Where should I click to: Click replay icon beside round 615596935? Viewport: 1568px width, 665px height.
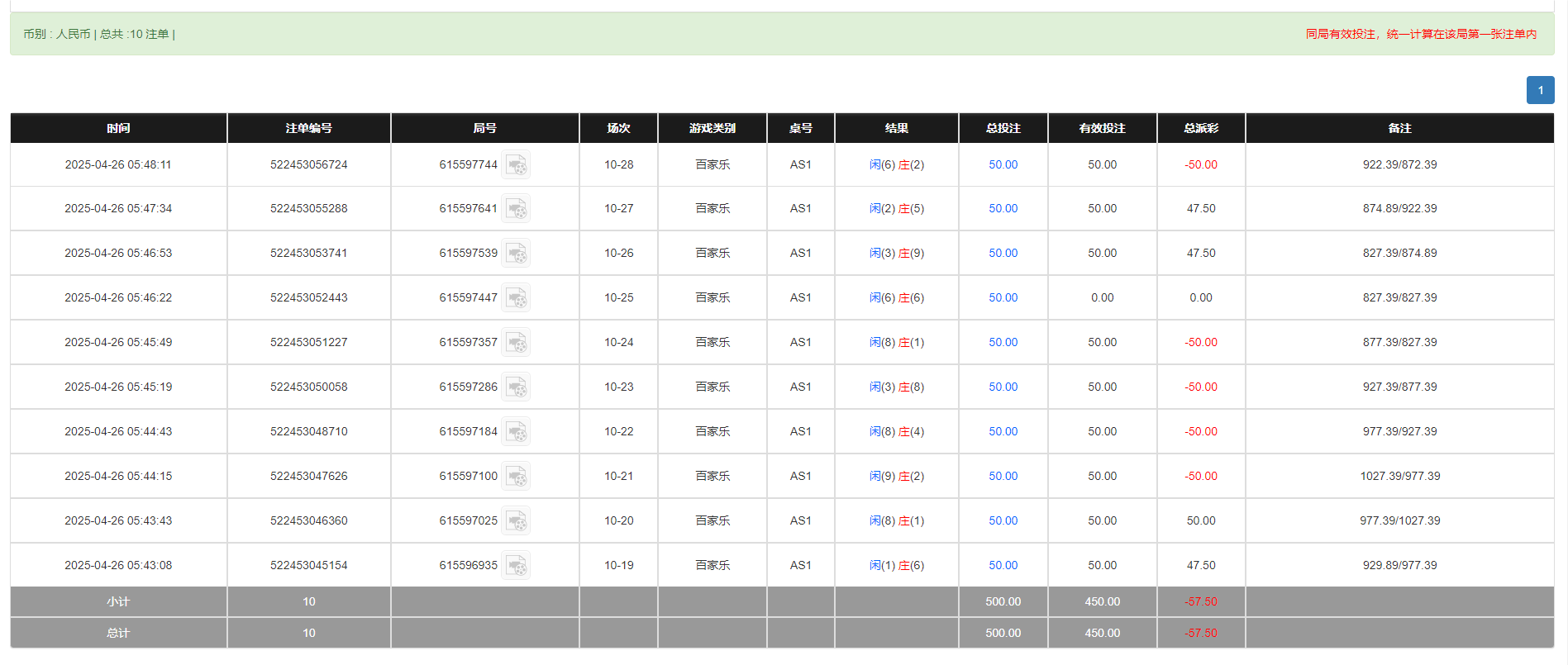(x=516, y=566)
